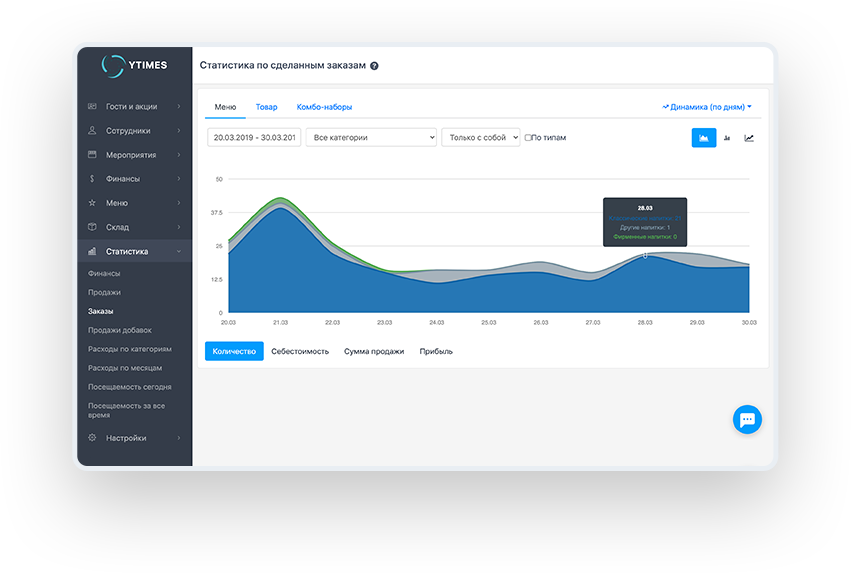Image resolution: width=851 pixels, height=573 pixels.
Task: Switch to bar chart view icon
Action: [727, 138]
